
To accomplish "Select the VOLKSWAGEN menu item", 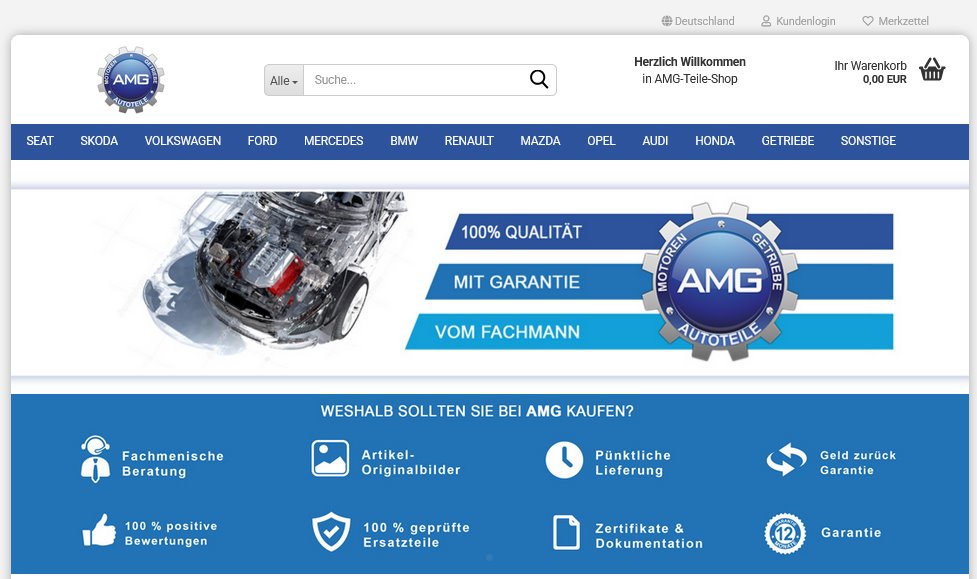I will [183, 141].
